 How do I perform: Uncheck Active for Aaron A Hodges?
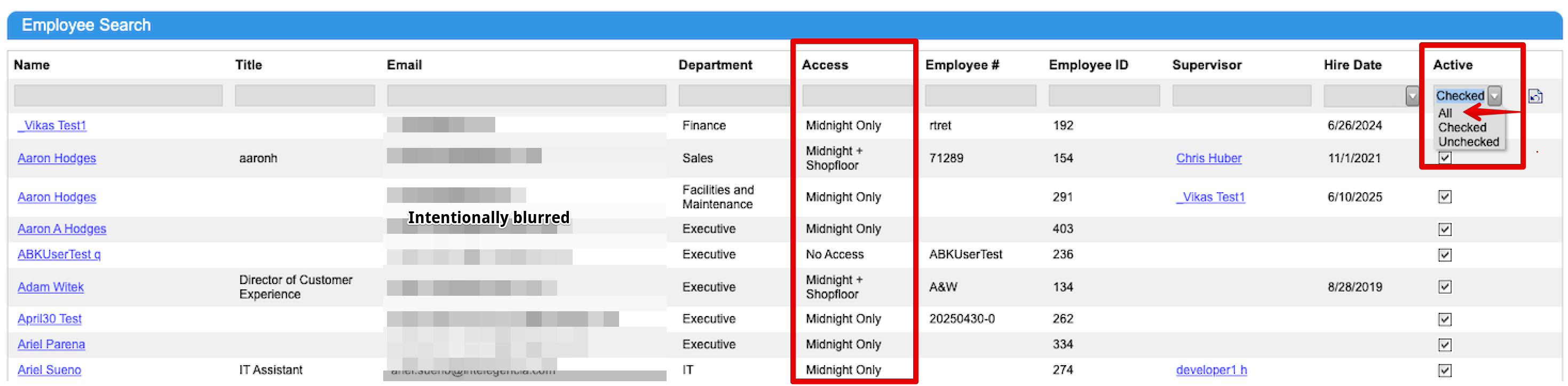pyautogui.click(x=1445, y=230)
